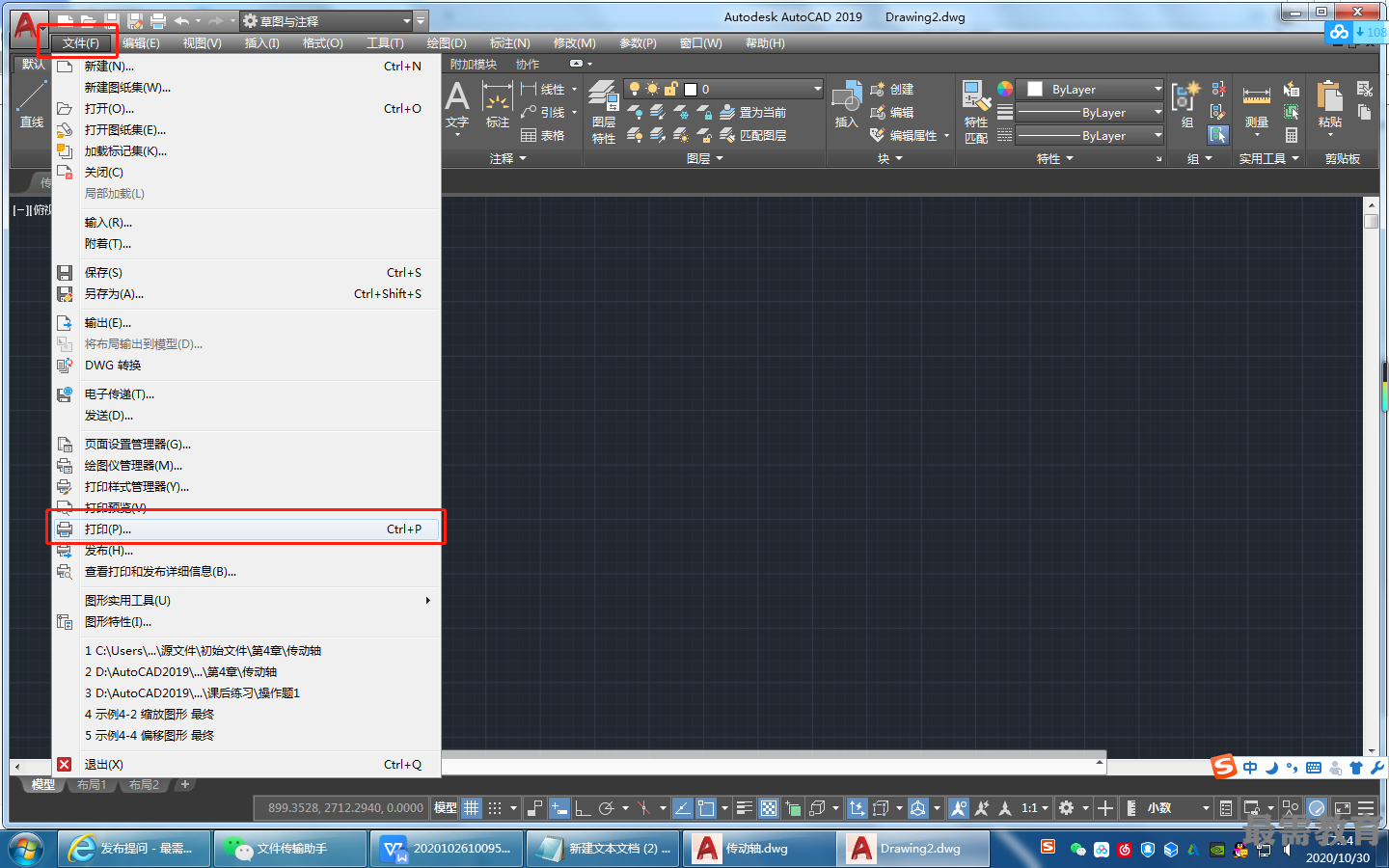Select the 文字 text tool in ribbon
The height and width of the screenshot is (868, 1389).
coord(457,105)
